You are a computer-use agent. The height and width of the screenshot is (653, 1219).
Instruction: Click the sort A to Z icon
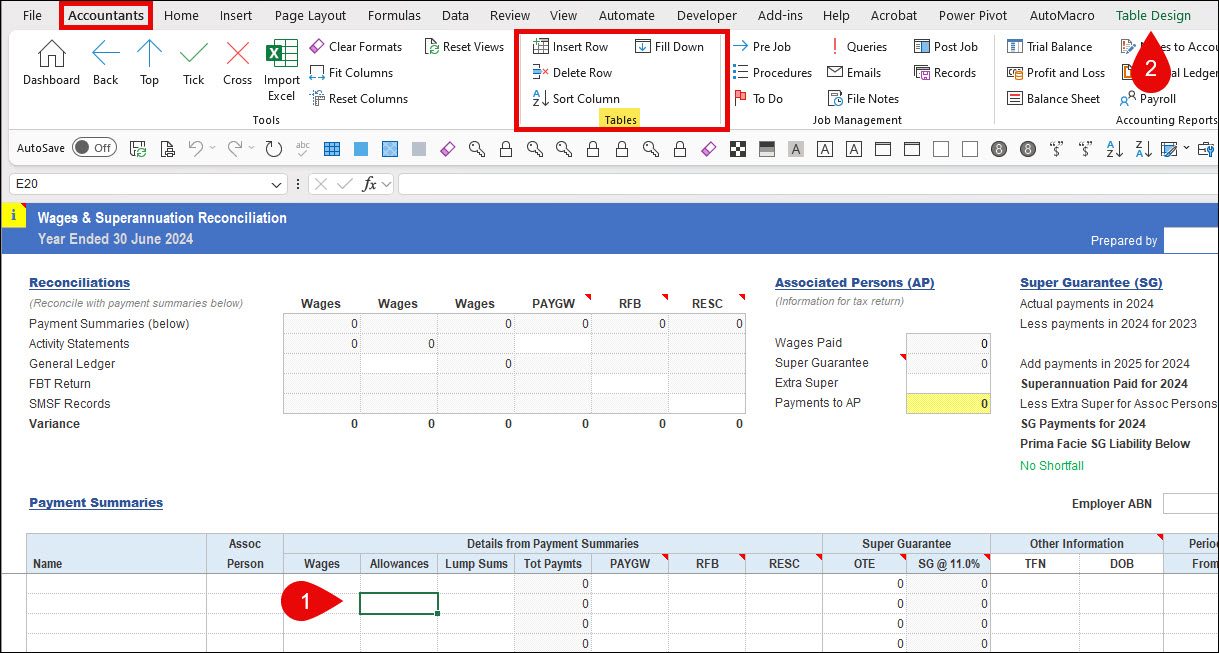pyautogui.click(x=1115, y=149)
